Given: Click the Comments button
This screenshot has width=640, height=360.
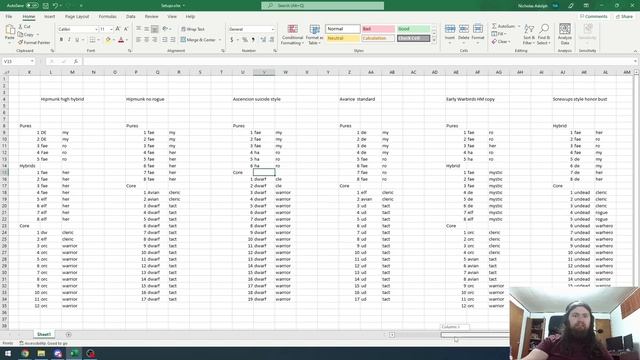Looking at the screenshot, I should (x=594, y=17).
